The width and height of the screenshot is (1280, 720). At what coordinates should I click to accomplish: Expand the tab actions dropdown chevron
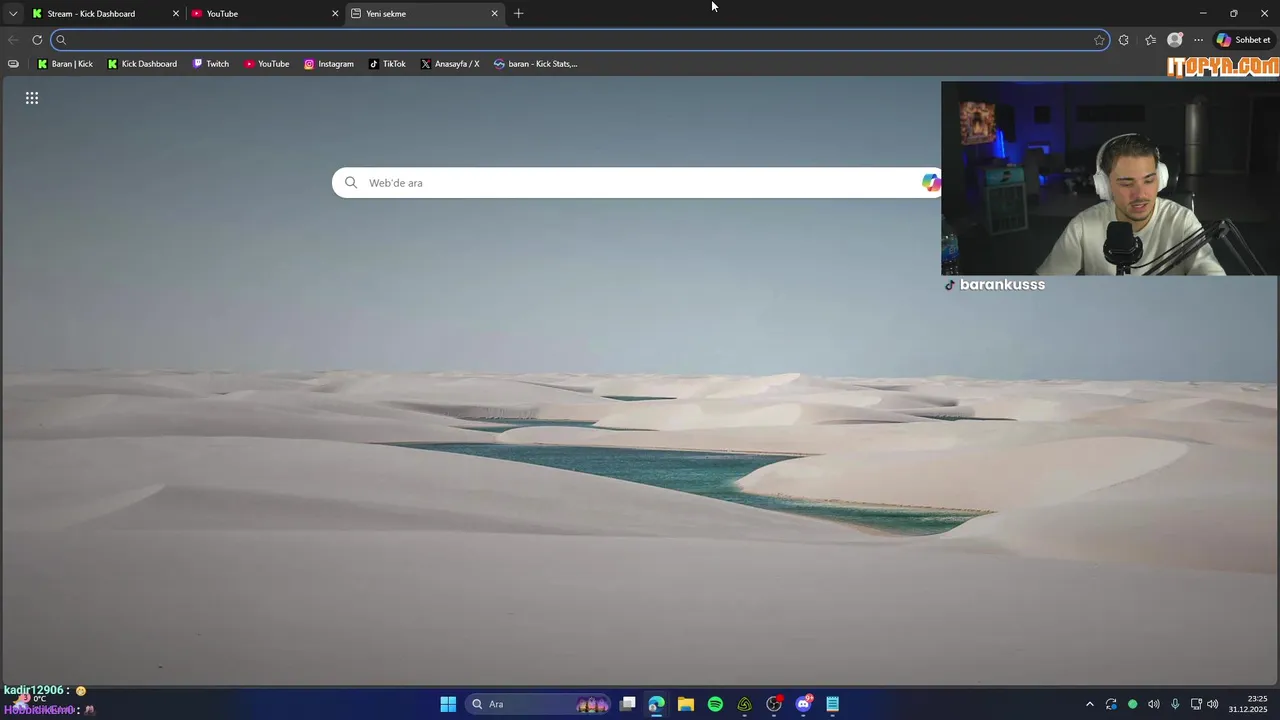point(13,14)
